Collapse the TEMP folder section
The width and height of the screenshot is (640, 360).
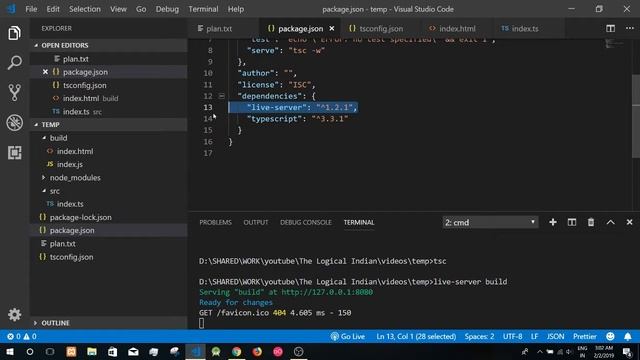36,124
